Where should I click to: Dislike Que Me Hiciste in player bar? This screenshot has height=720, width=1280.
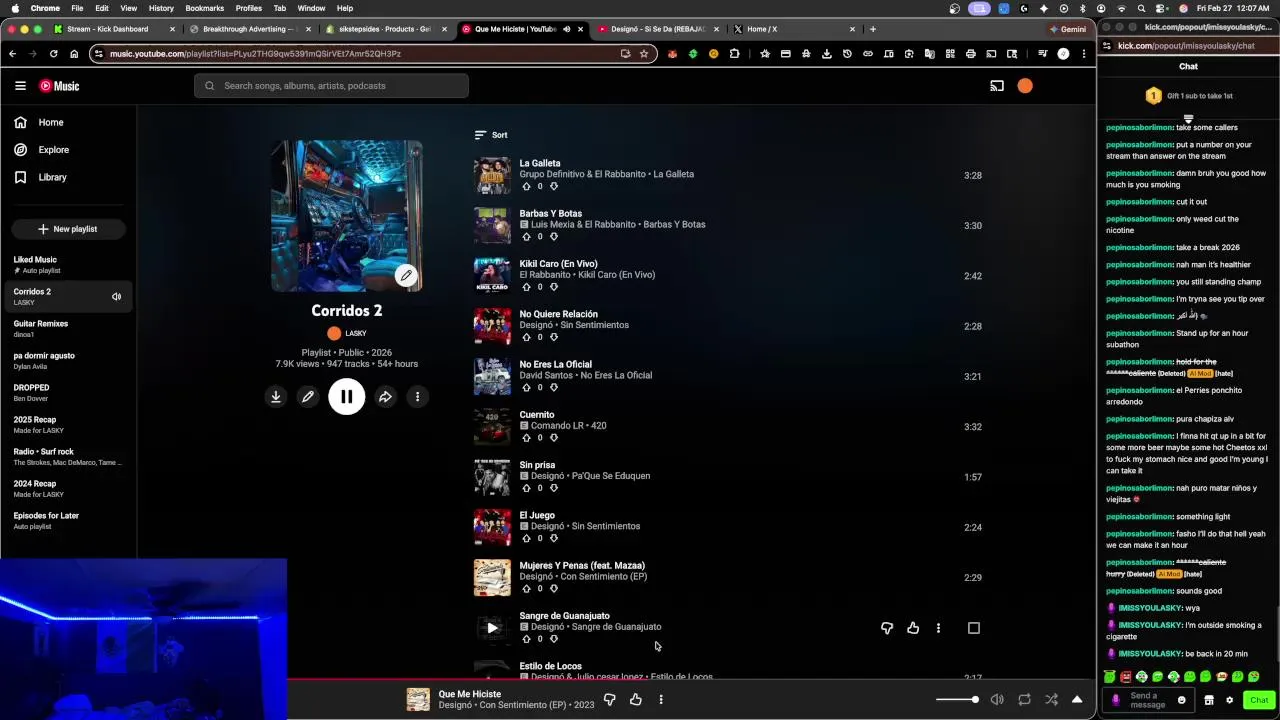point(609,700)
